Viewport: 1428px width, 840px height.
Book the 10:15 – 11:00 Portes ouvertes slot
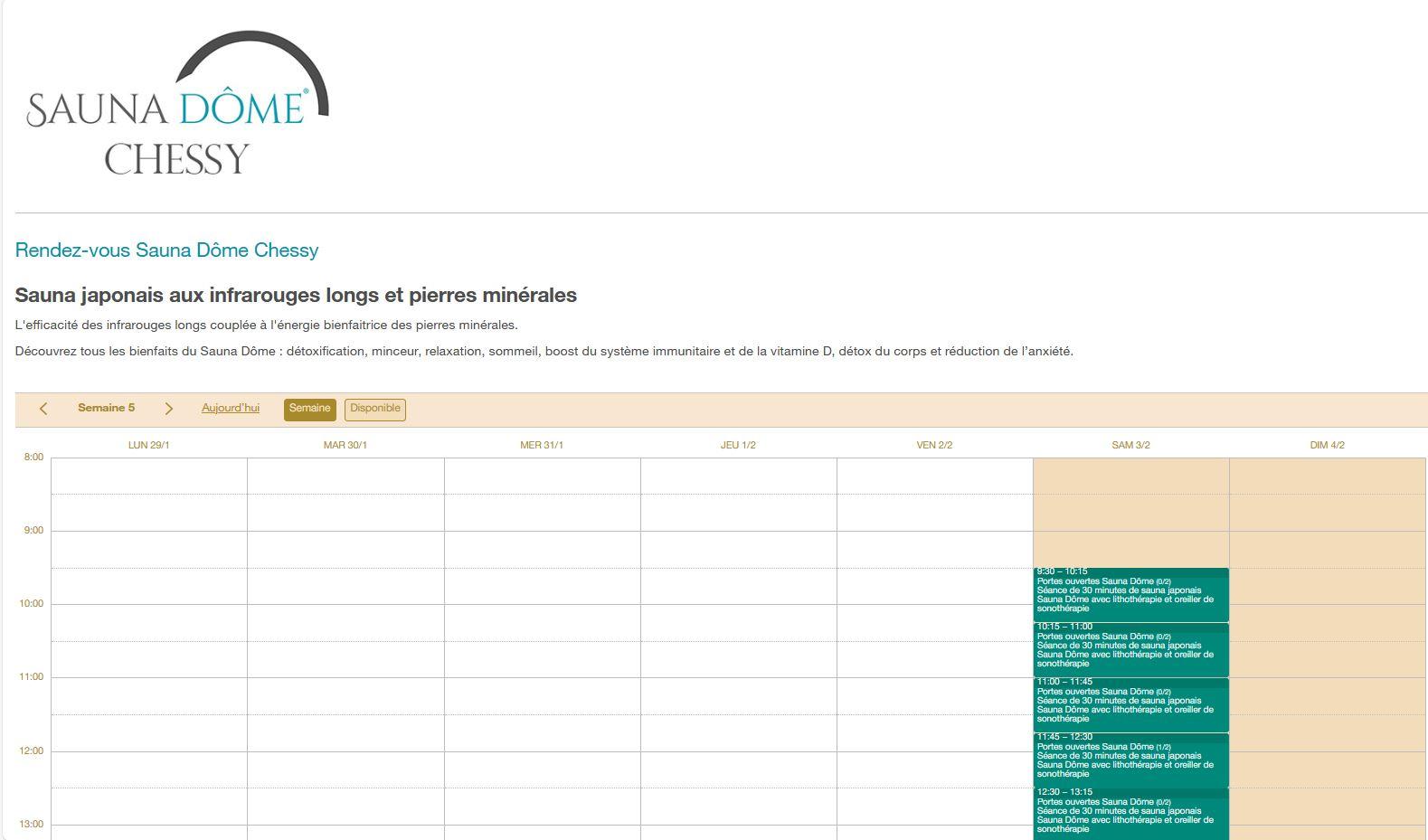tap(1130, 649)
